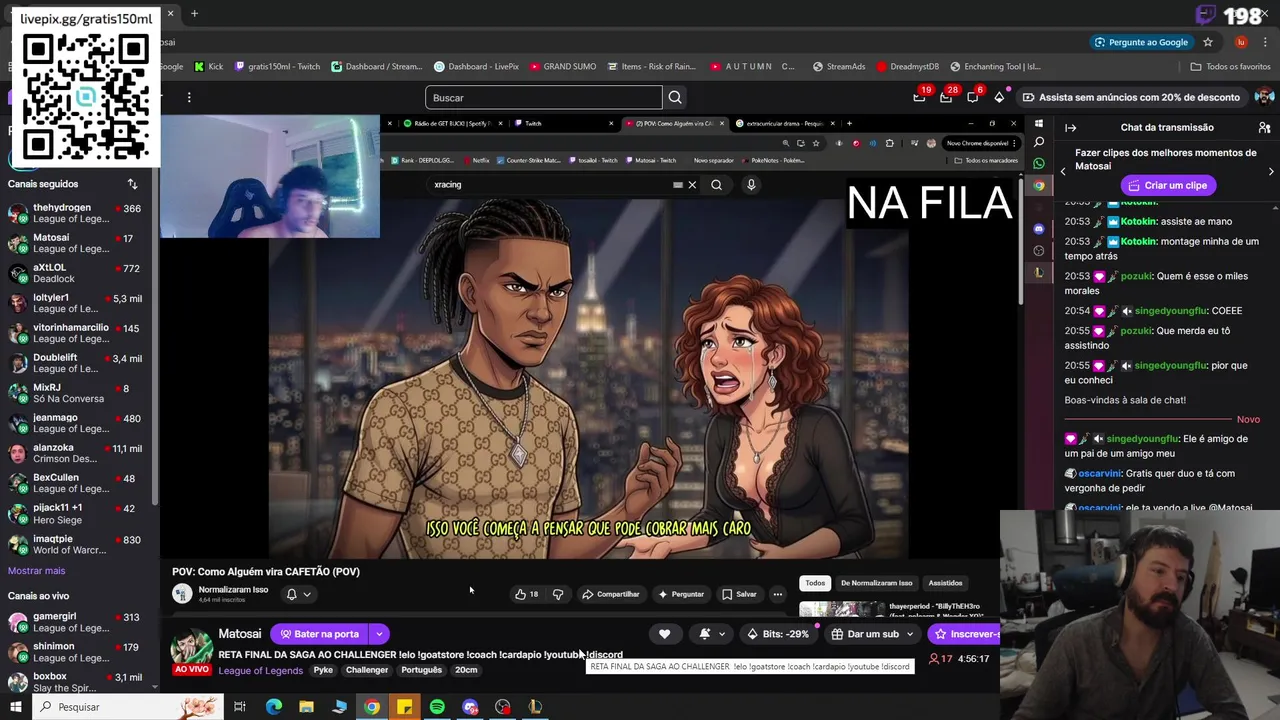Screen dimensions: 1280x720
Task: Go back in clip banner with left chevron
Action: pos(1063,172)
